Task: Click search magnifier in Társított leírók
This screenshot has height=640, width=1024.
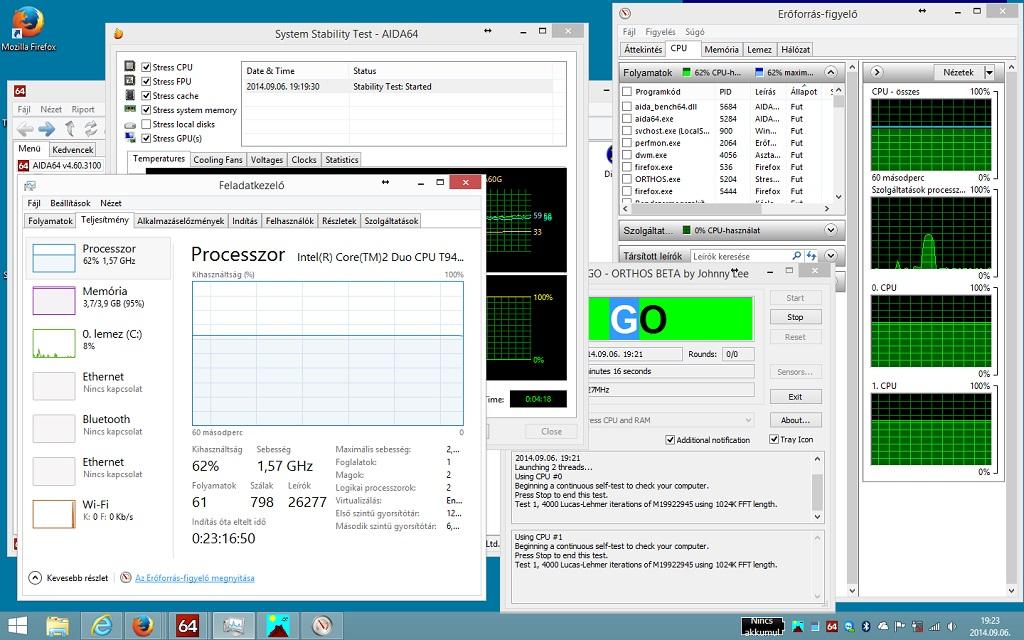Action: coord(796,256)
